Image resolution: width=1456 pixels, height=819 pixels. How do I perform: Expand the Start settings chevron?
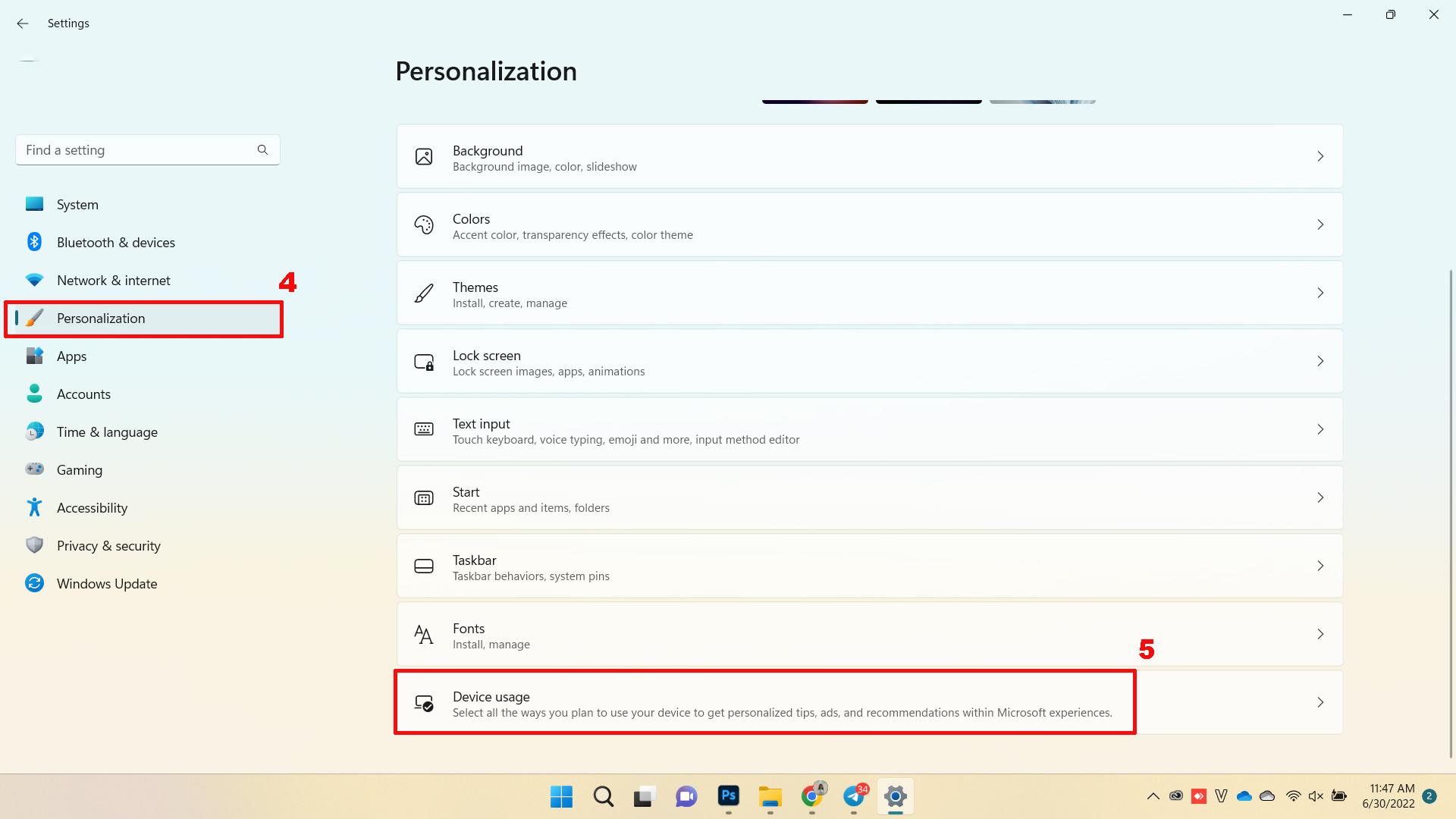1320,498
